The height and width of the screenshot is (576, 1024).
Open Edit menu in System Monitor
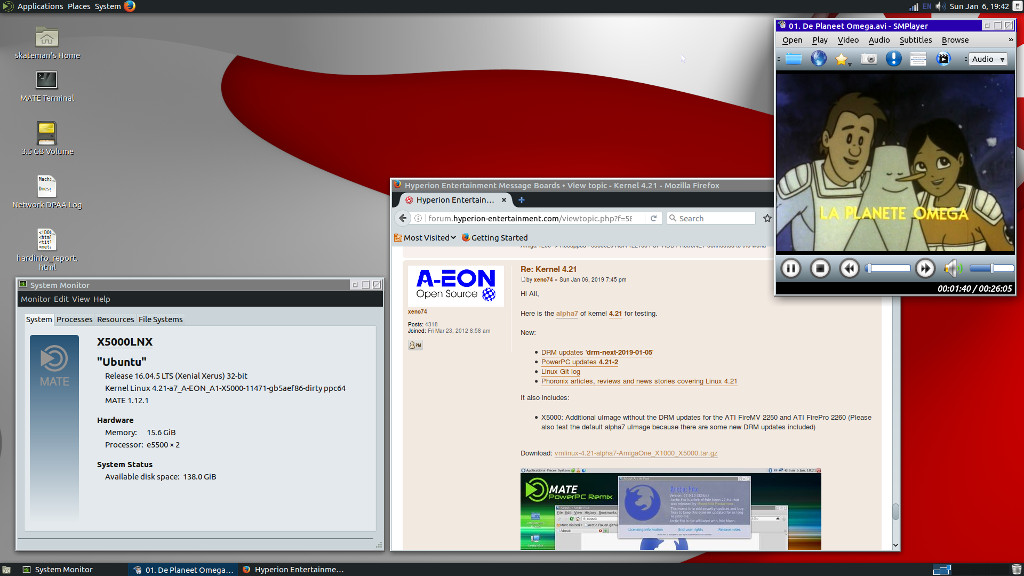click(x=61, y=299)
